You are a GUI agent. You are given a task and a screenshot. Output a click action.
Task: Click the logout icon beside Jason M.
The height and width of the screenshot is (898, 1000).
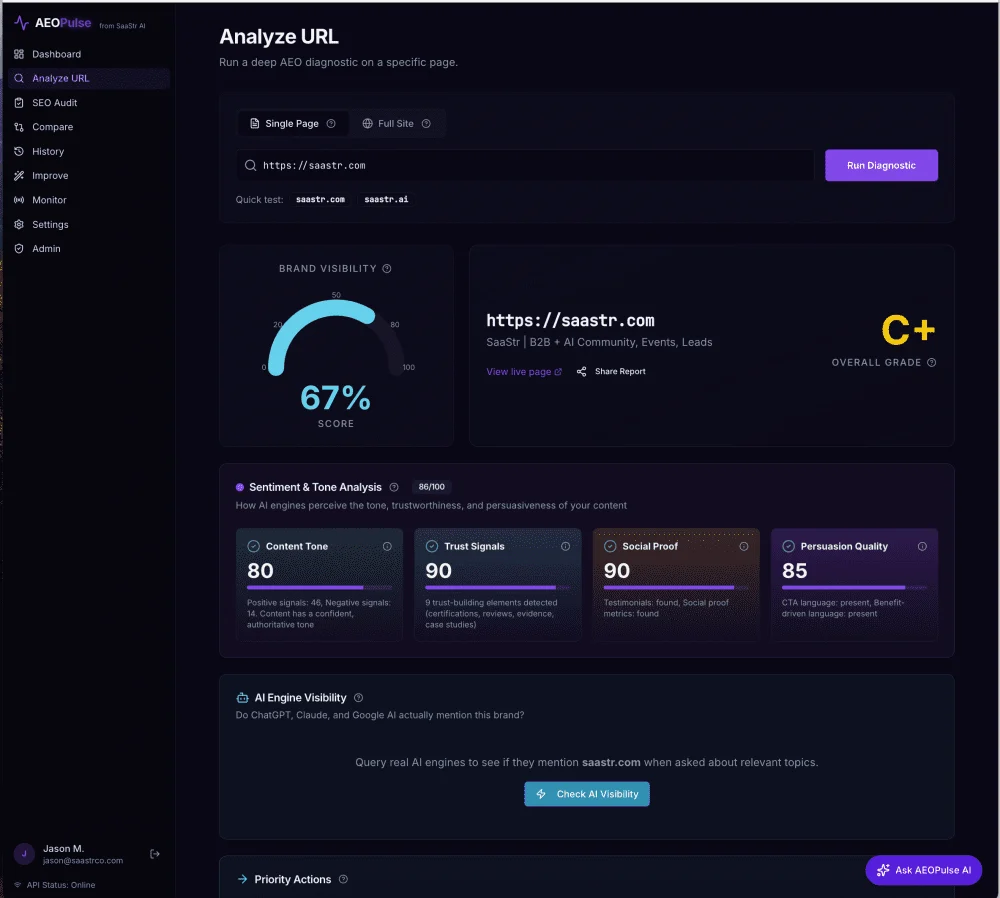[155, 854]
